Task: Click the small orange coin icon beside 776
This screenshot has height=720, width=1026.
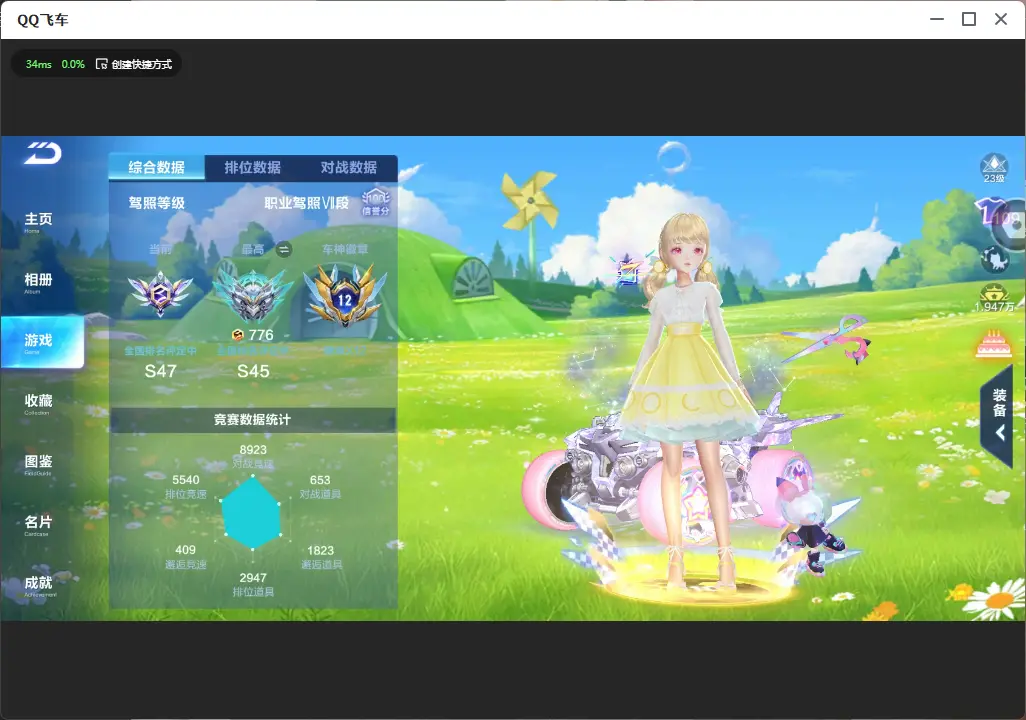Action: click(238, 335)
